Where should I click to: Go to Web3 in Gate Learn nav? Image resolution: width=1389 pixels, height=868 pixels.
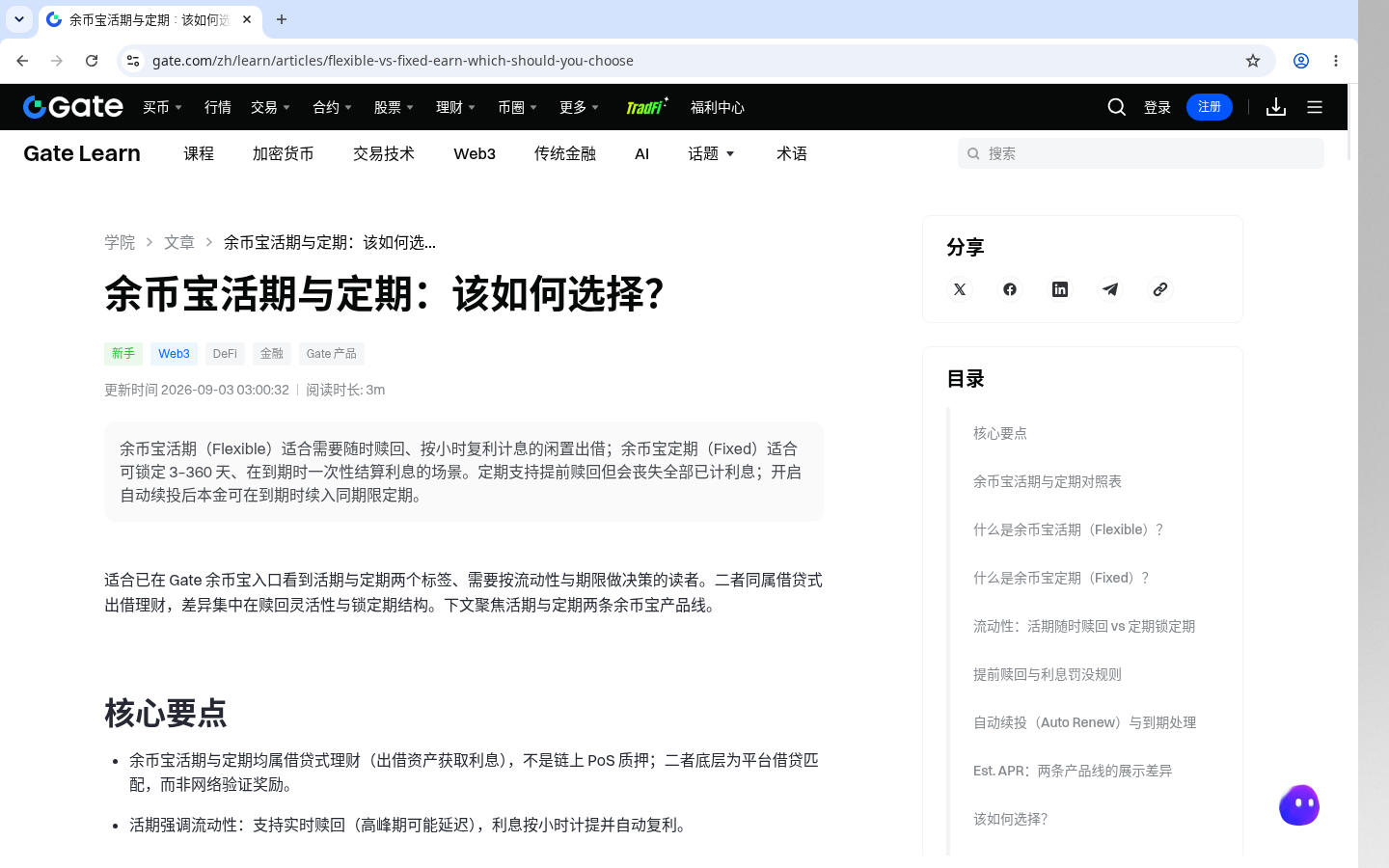(x=475, y=153)
